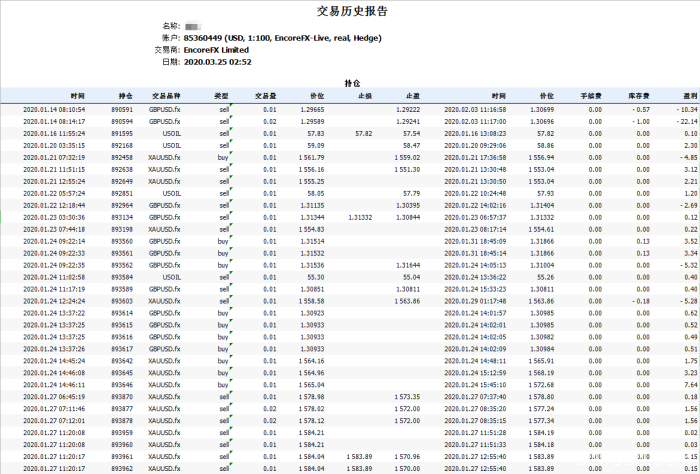
Task: Select the report date 2020.03.25 02:52
Action: click(x=217, y=62)
